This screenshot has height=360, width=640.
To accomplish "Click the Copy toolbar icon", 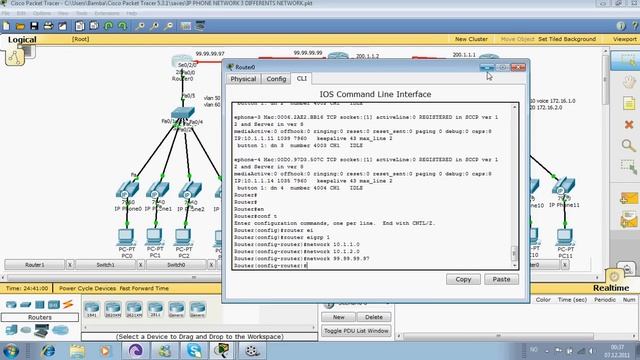I will pyautogui.click(x=80, y=27).
